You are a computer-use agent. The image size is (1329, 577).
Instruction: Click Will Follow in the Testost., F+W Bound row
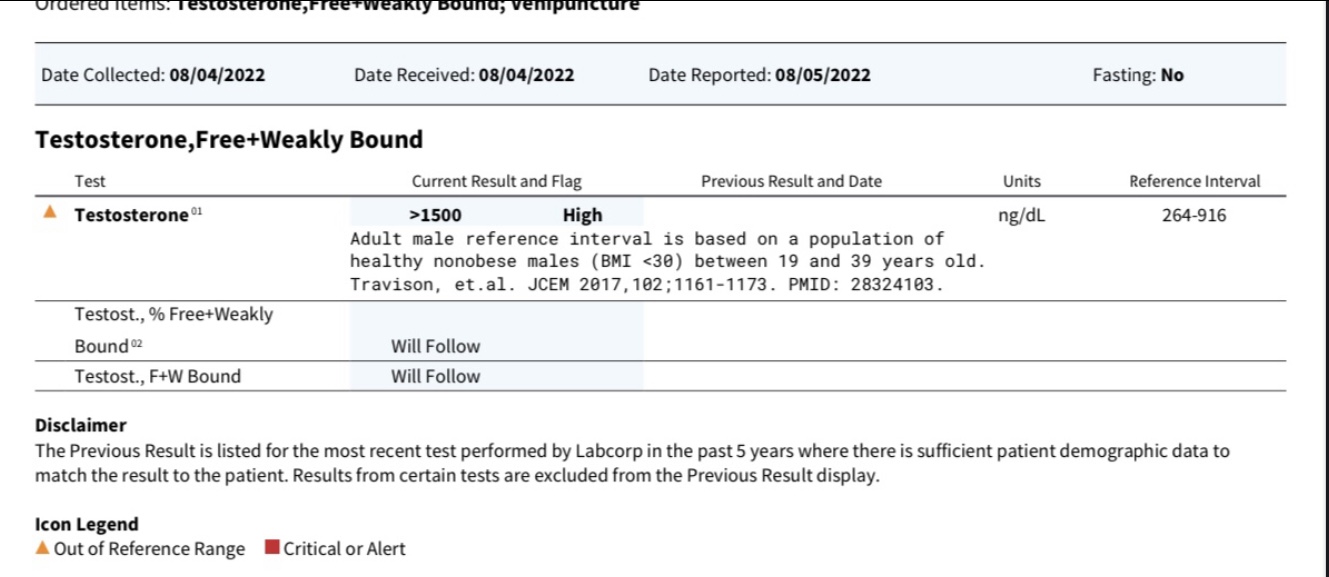coord(435,377)
